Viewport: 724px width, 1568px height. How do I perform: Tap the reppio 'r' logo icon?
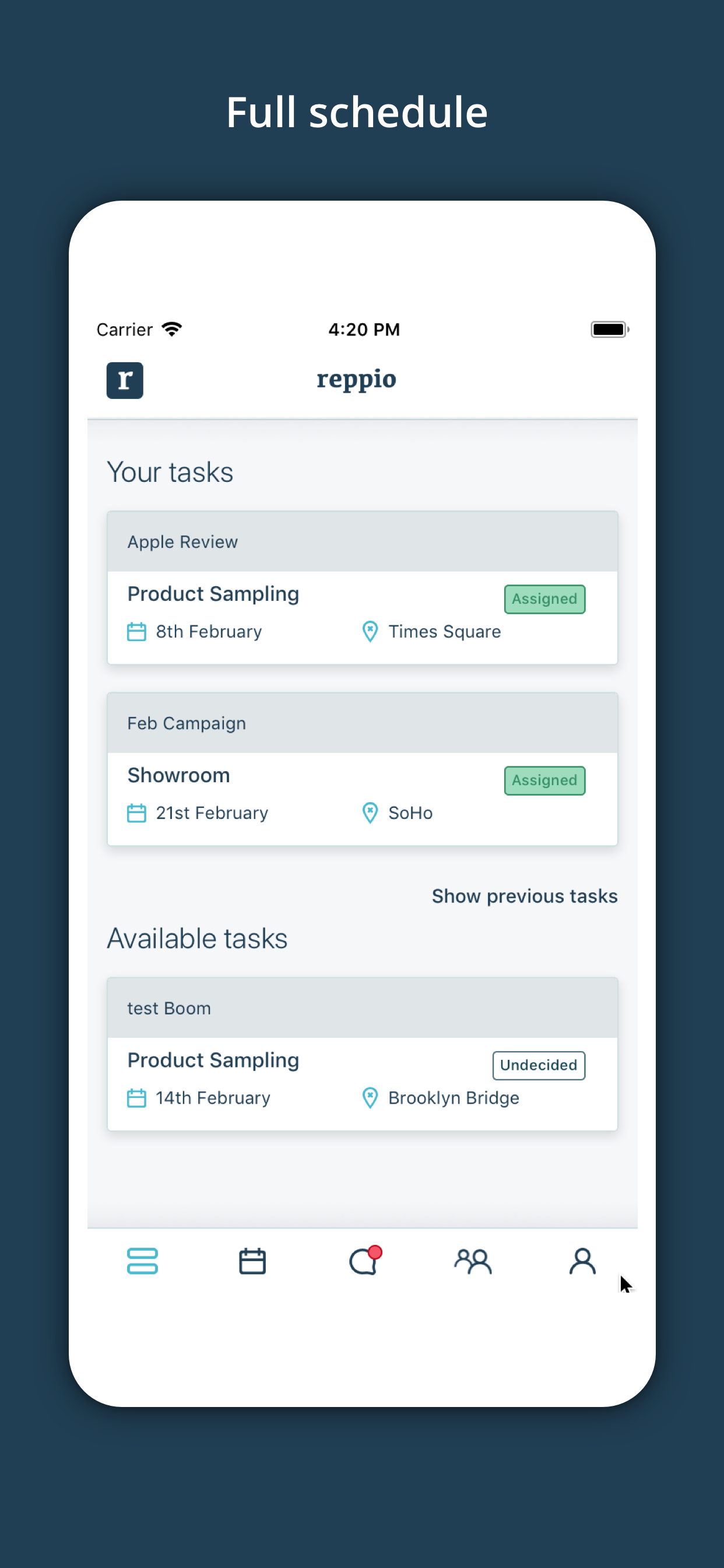pyautogui.click(x=125, y=380)
